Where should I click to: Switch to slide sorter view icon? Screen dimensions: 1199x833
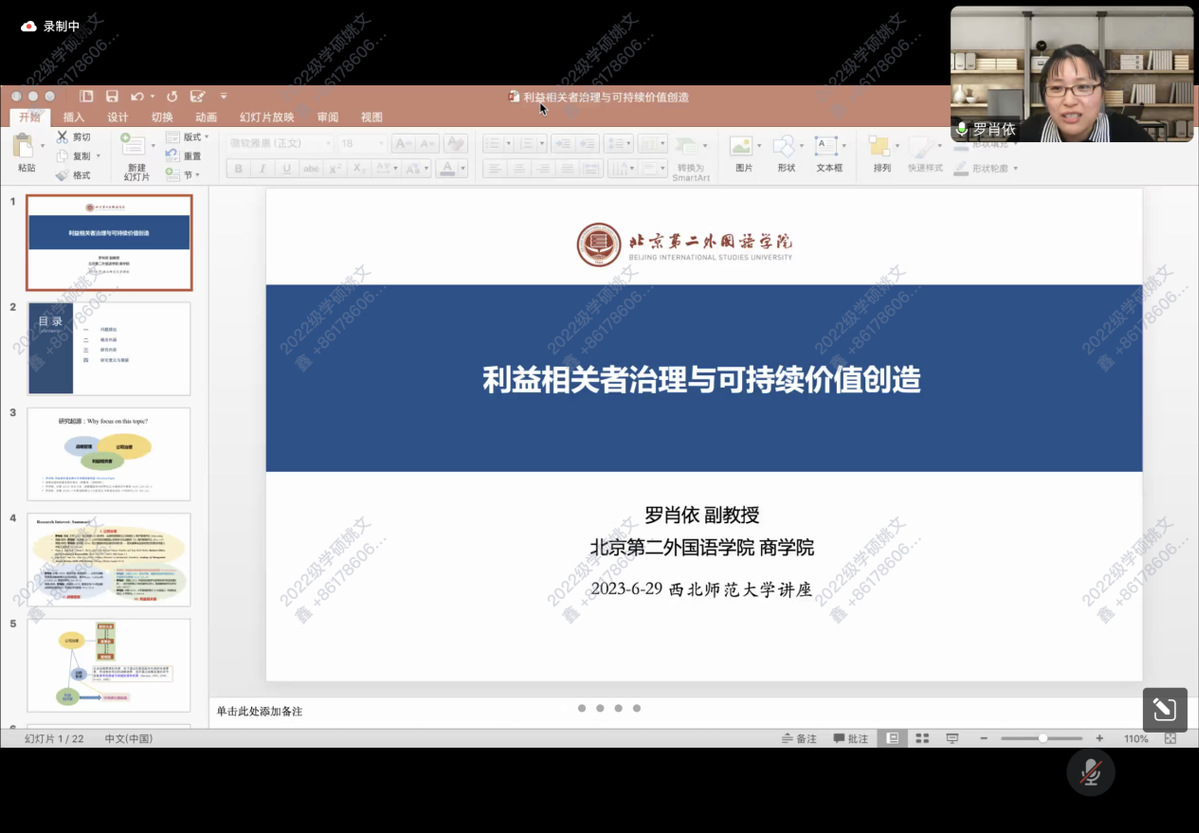[x=922, y=739]
